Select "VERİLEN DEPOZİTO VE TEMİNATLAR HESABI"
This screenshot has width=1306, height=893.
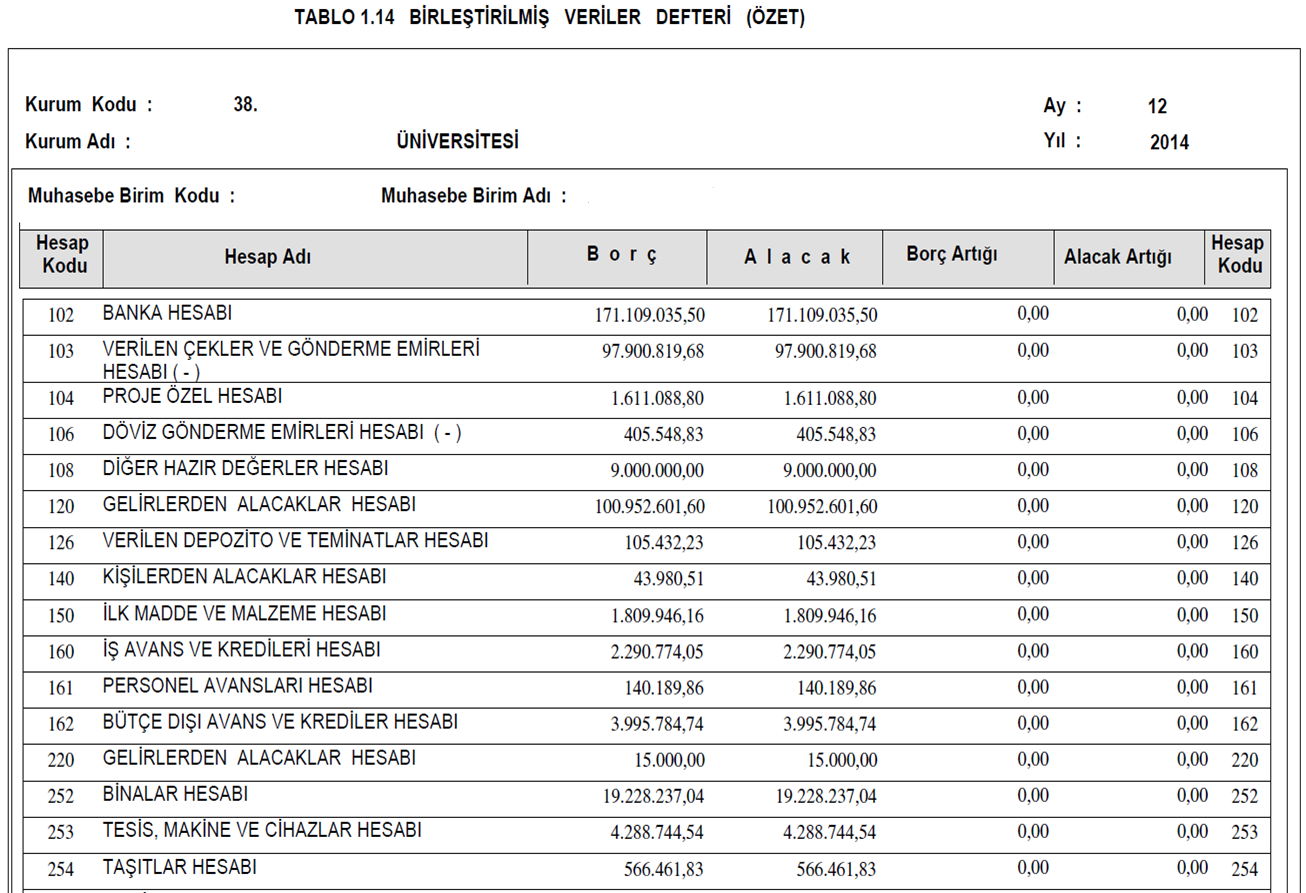(x=295, y=540)
